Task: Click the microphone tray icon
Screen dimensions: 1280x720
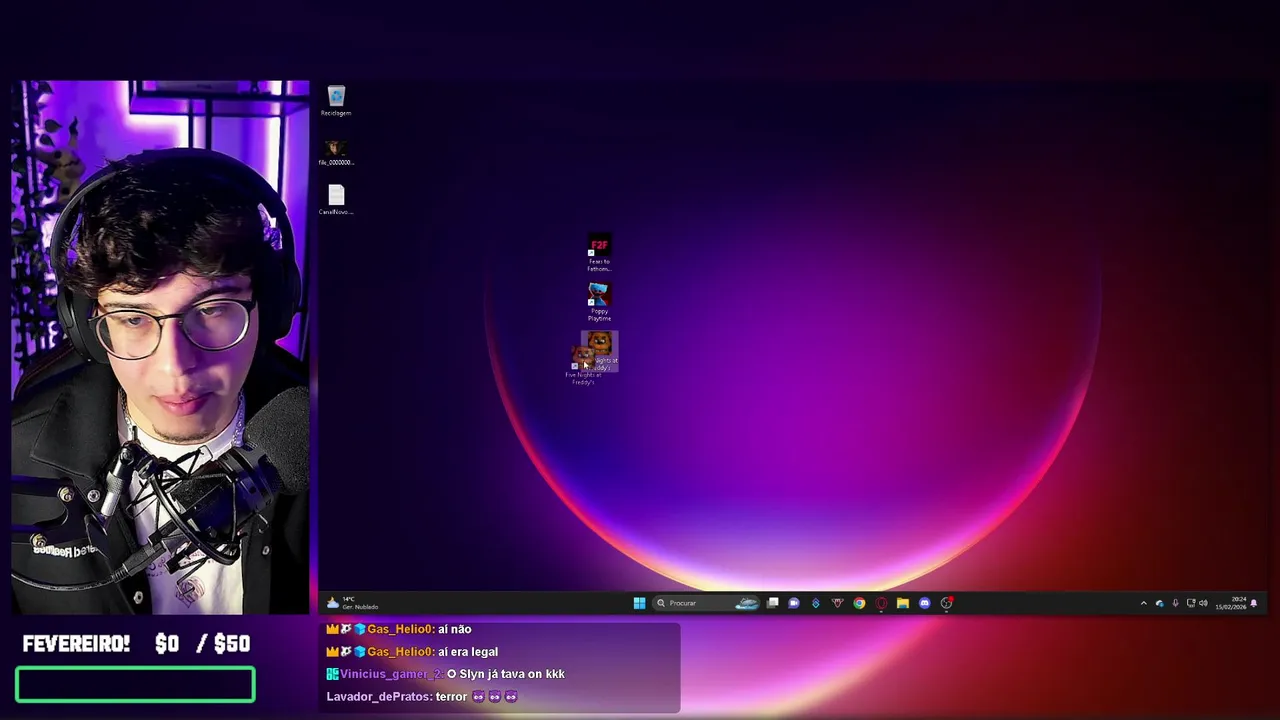Action: [x=1175, y=603]
